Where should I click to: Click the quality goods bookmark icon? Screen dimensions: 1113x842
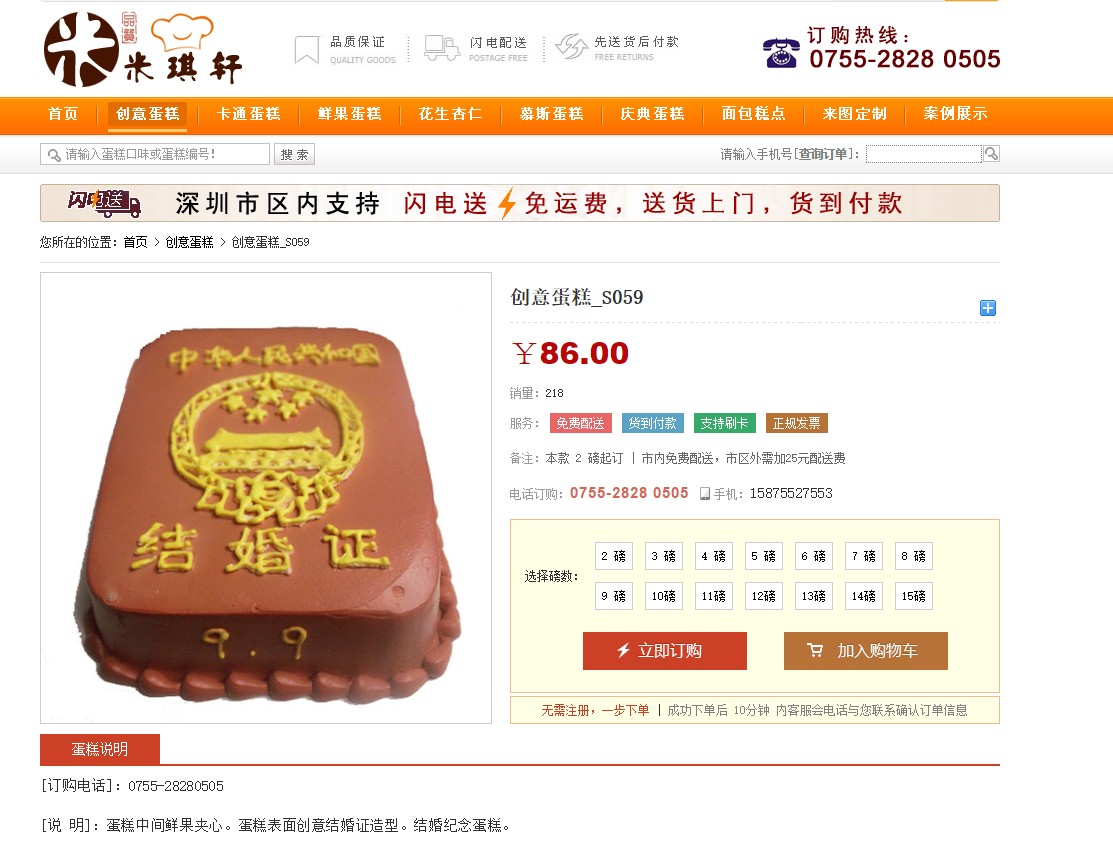[307, 50]
